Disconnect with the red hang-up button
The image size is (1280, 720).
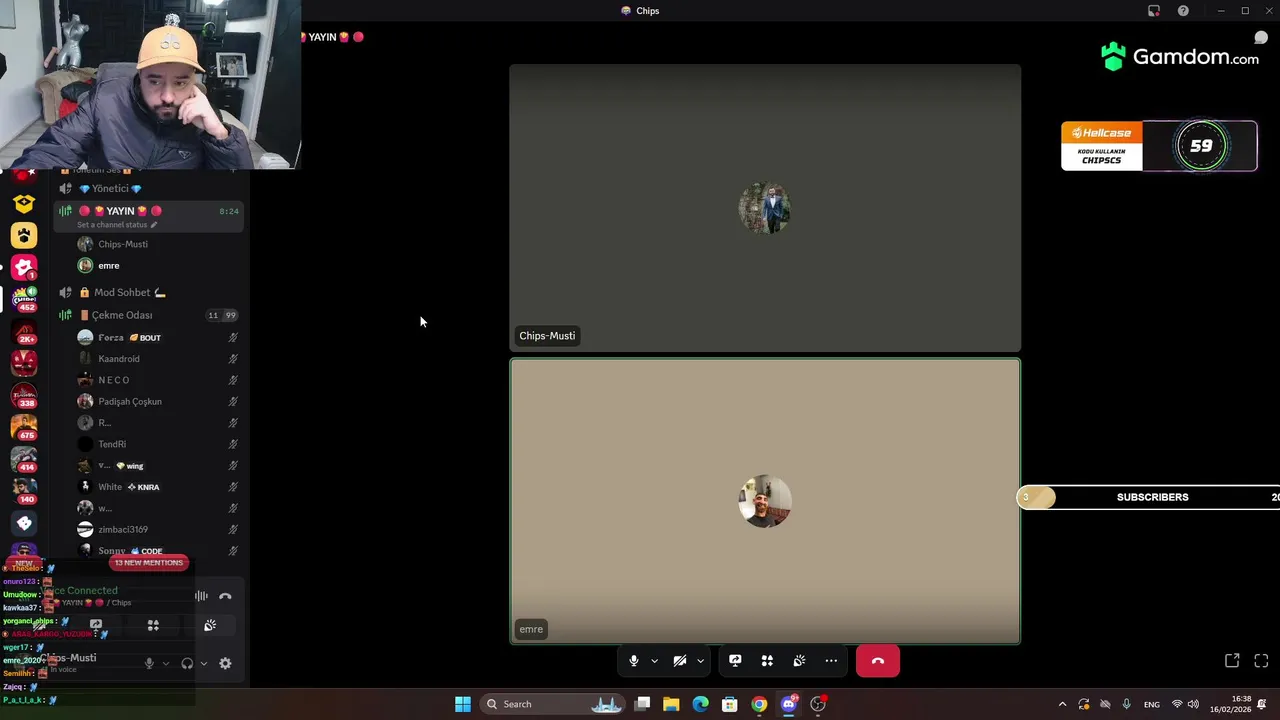pos(878,661)
